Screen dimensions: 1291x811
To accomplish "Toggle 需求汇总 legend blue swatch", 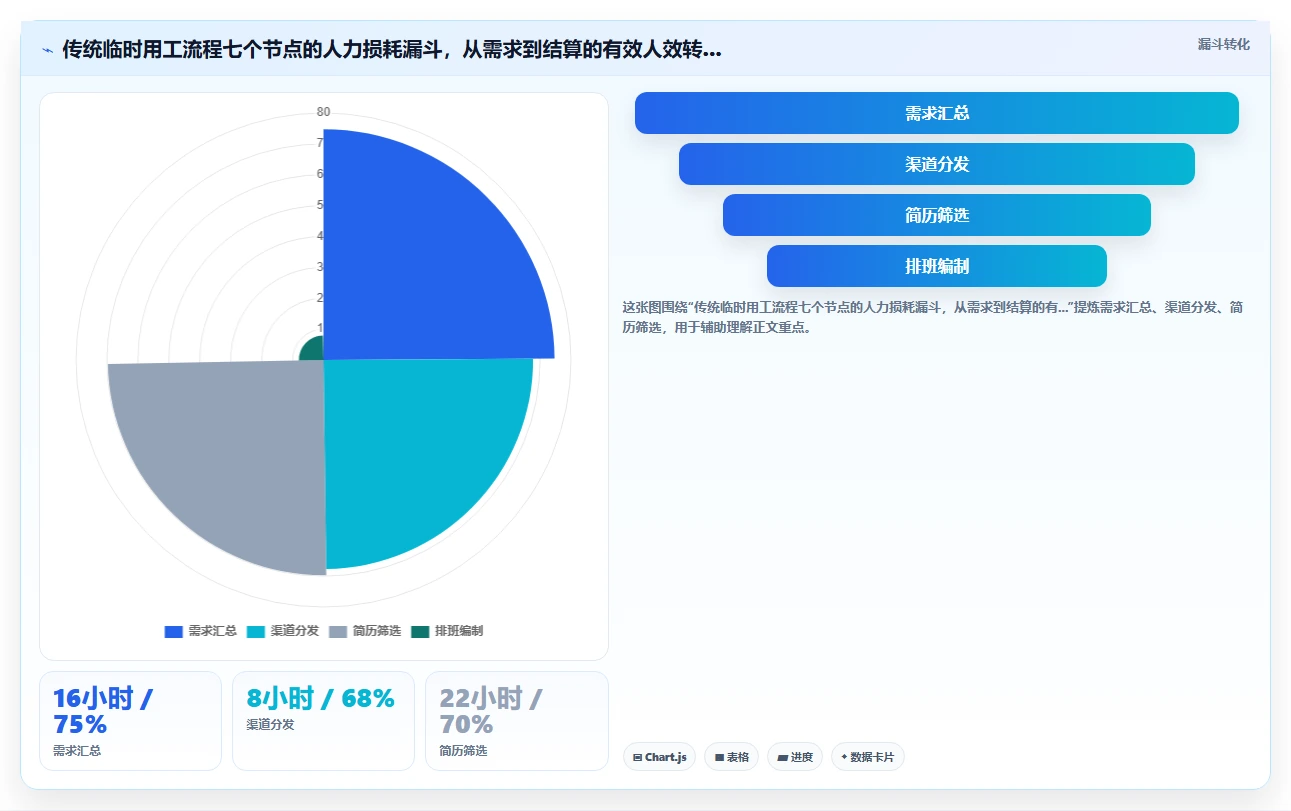I will point(173,631).
